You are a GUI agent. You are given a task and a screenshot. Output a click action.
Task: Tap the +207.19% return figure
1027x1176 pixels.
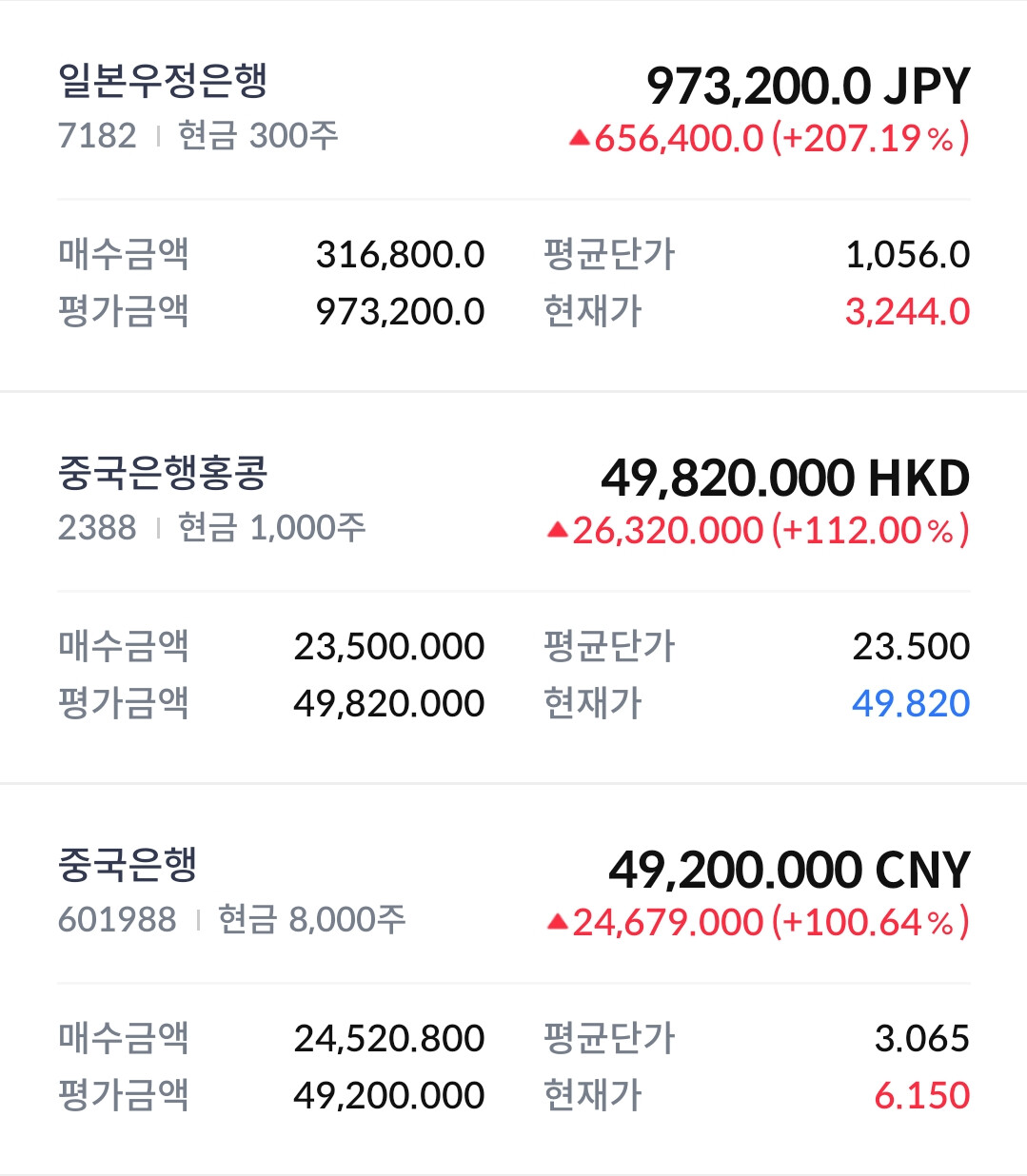(871, 139)
